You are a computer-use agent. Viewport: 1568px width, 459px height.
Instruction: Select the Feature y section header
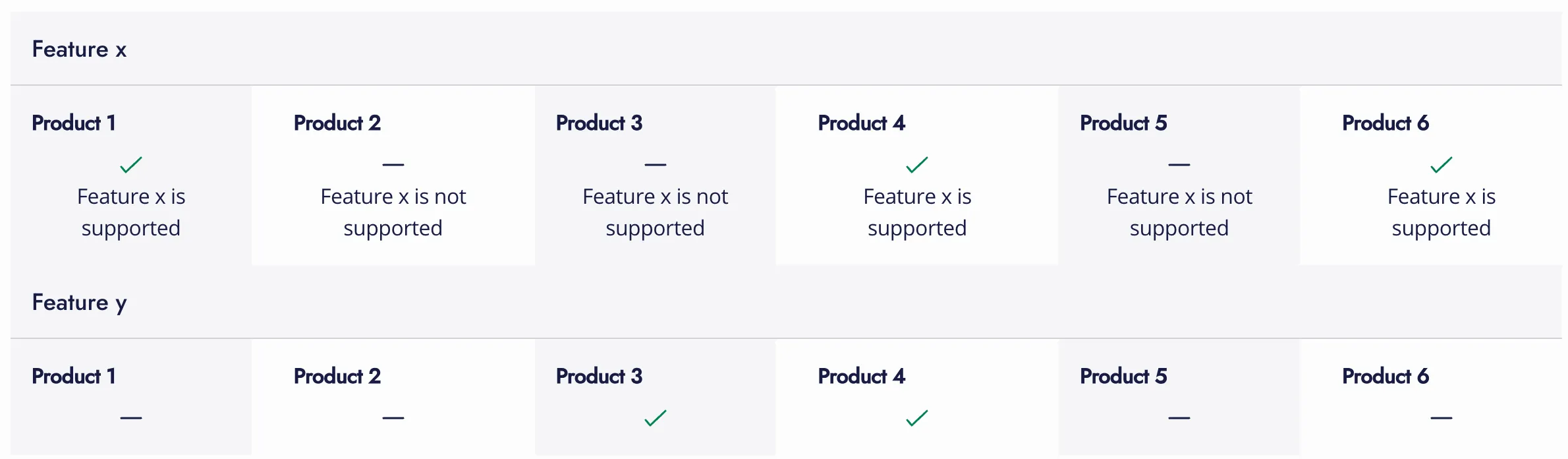click(79, 303)
